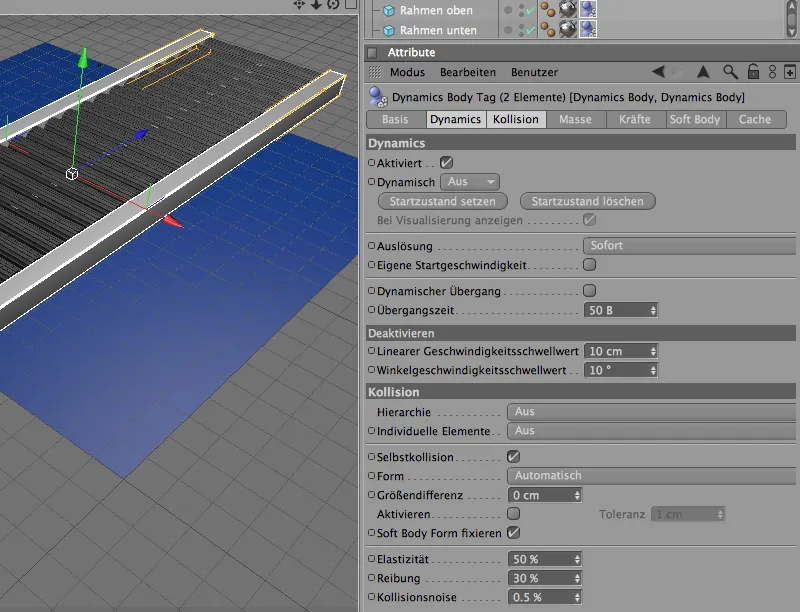Click the Elastizität stepper arrows
Screen dimensions: 800x612
pos(576,559)
